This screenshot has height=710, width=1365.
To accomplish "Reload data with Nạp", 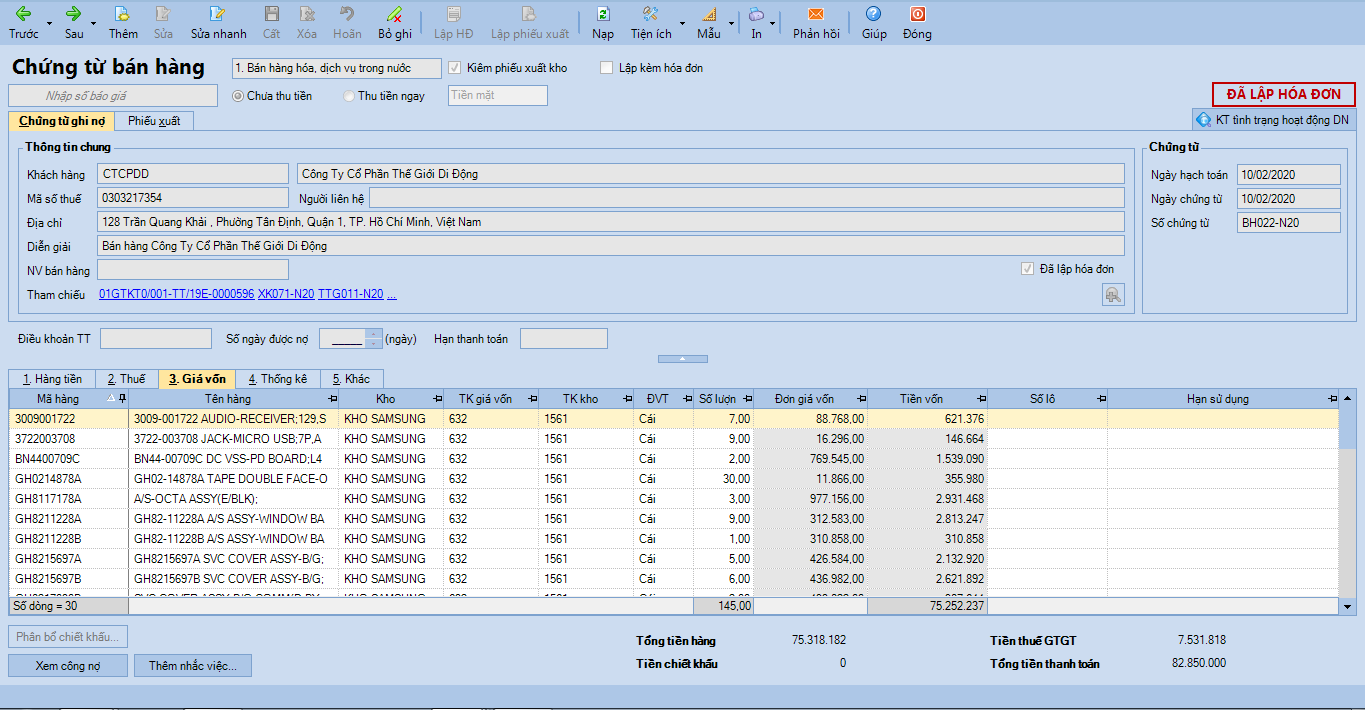I will tap(603, 23).
